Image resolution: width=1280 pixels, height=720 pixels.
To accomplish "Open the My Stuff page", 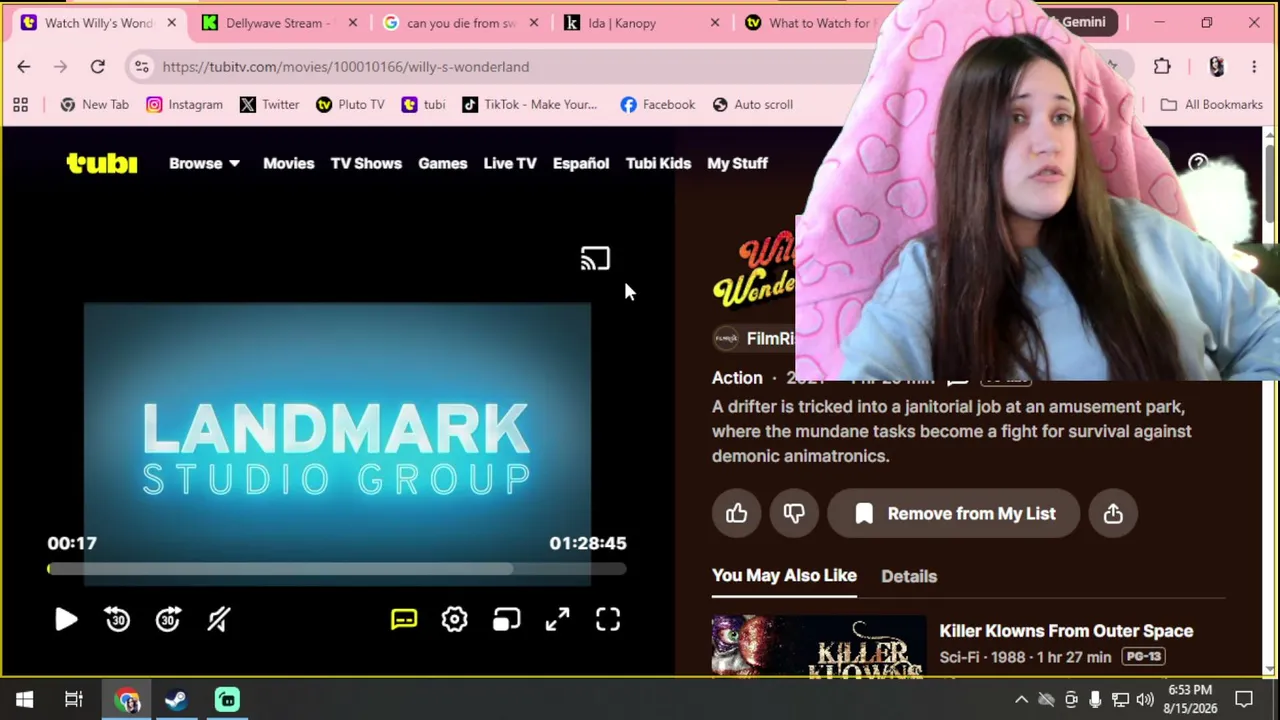I will tap(738, 163).
